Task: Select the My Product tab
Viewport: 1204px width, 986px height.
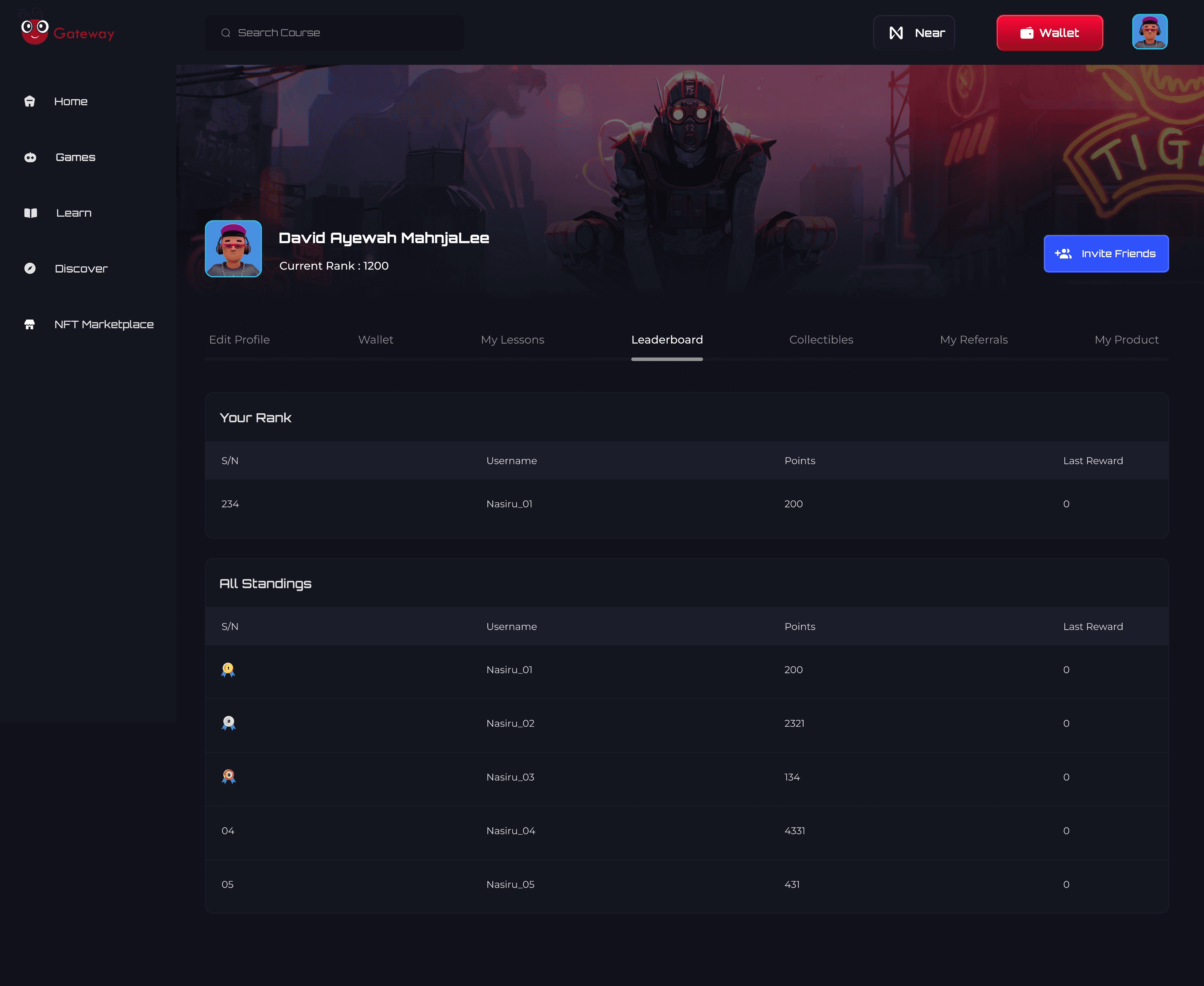Action: 1126,340
